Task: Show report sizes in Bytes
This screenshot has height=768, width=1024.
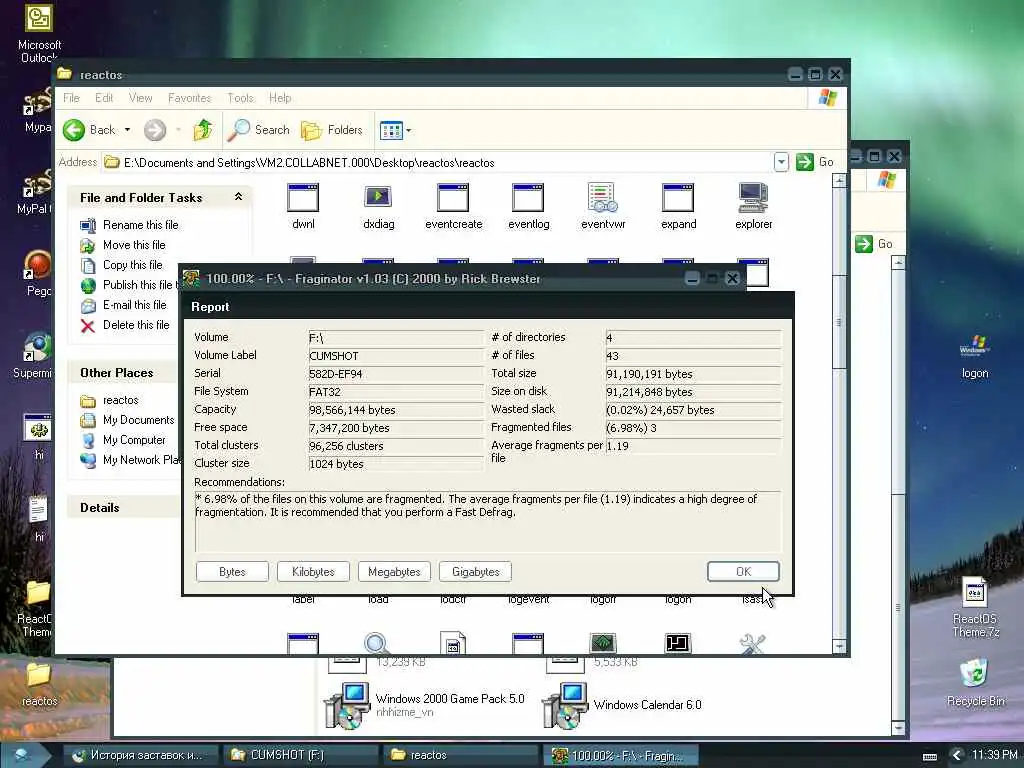Action: [x=232, y=572]
